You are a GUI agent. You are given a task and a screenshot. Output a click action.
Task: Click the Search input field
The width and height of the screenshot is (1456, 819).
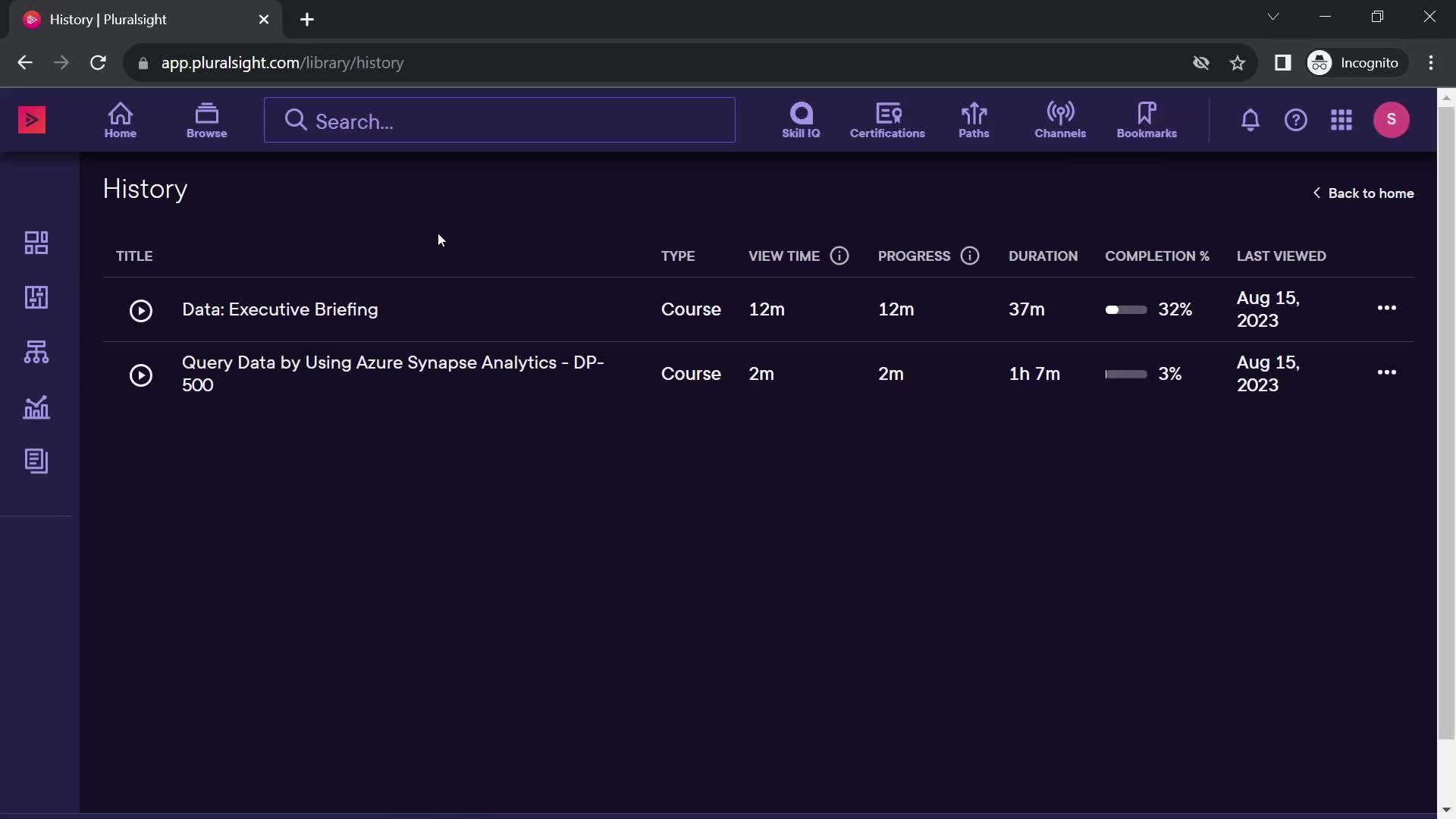(500, 120)
